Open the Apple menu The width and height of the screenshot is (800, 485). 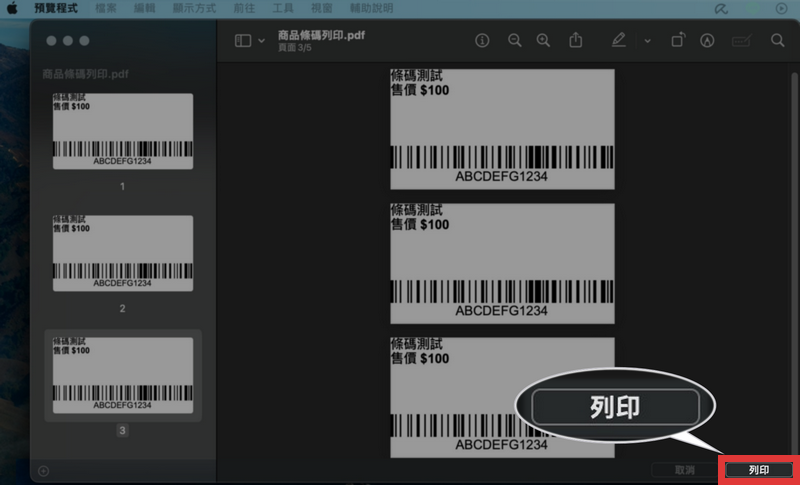[11, 8]
